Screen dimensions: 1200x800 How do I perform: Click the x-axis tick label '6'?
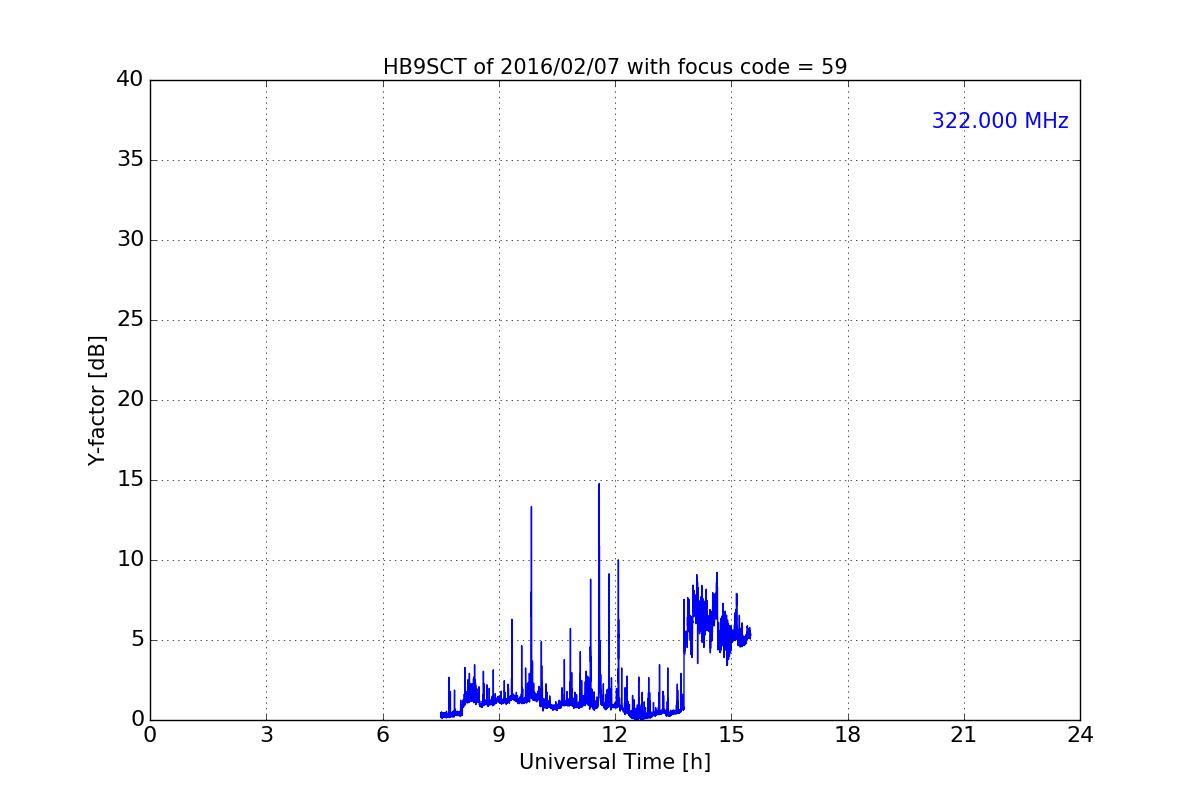[x=383, y=735]
